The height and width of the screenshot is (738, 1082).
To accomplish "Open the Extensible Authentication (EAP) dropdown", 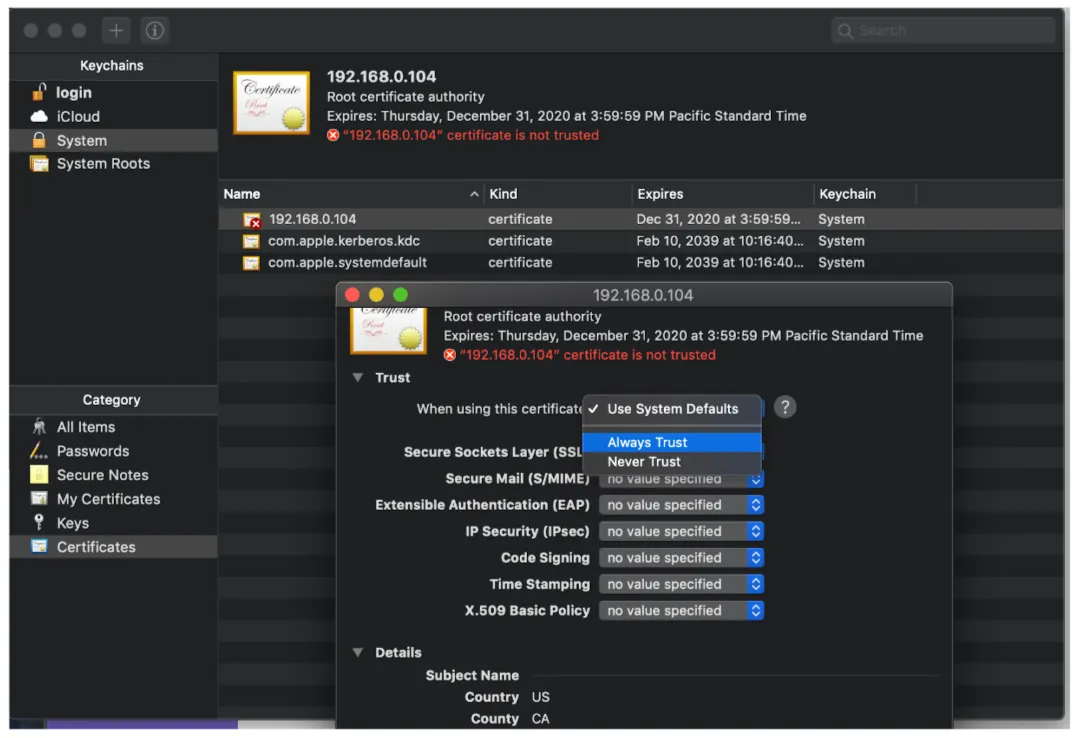I will pyautogui.click(x=681, y=505).
